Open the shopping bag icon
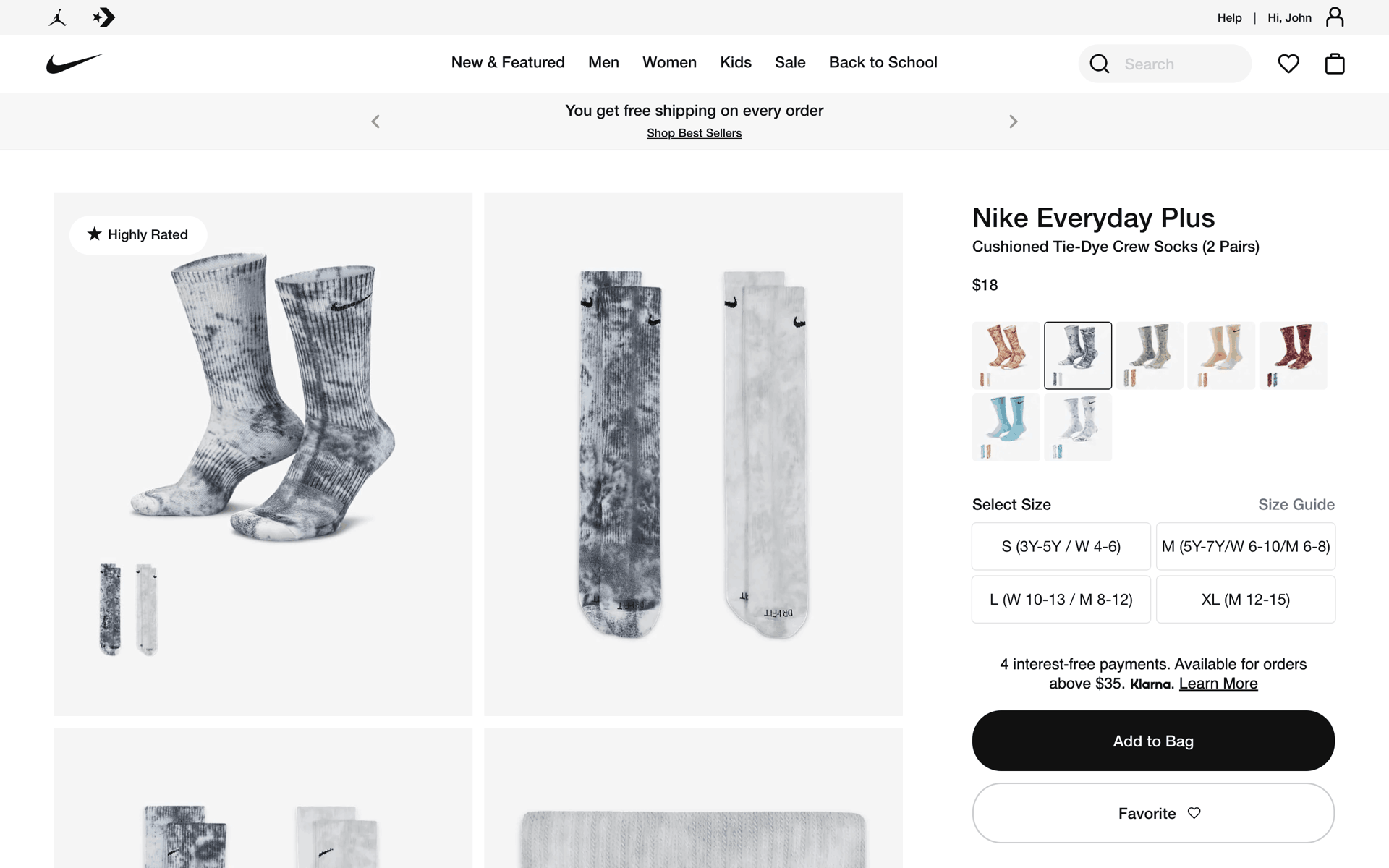This screenshot has height=868, width=1389. point(1335,64)
